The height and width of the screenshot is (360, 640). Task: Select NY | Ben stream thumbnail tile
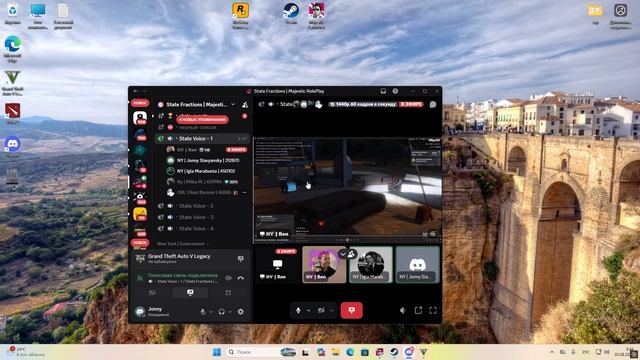(278, 264)
